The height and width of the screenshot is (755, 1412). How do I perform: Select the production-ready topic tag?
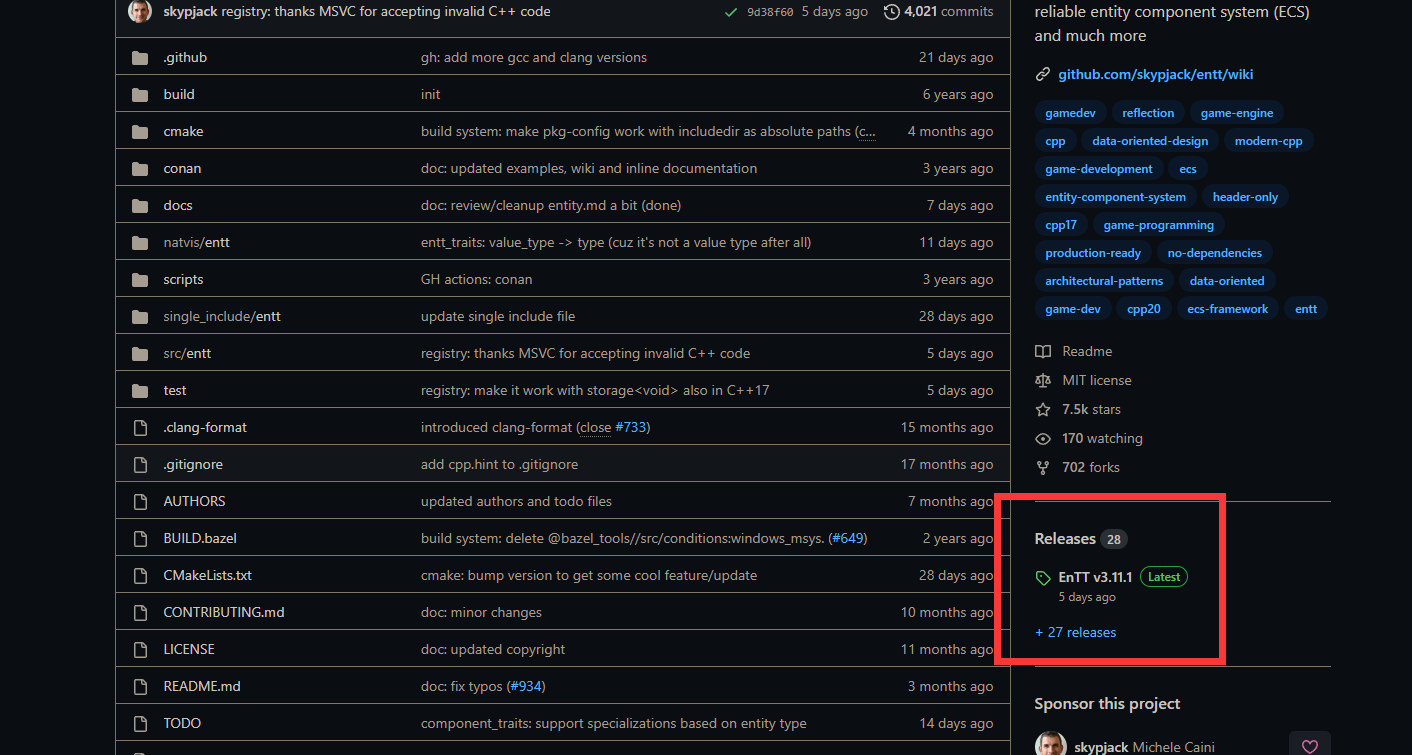[1093, 253]
